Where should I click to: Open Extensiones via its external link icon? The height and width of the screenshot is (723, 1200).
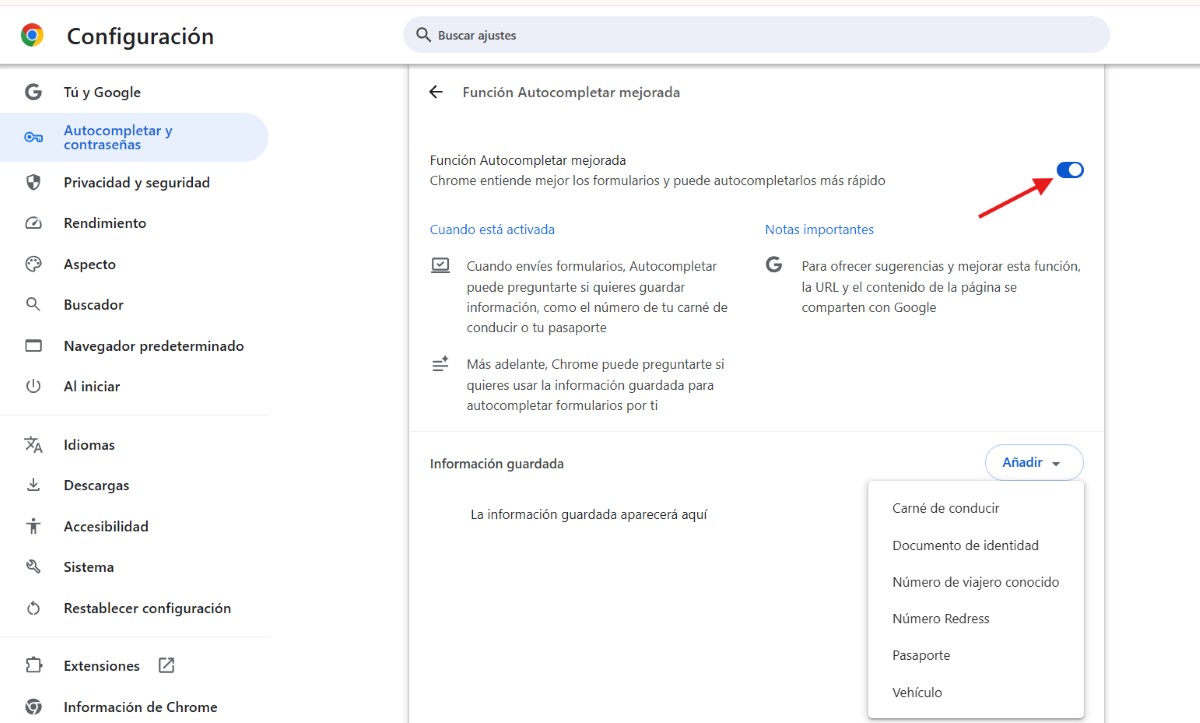click(x=167, y=664)
